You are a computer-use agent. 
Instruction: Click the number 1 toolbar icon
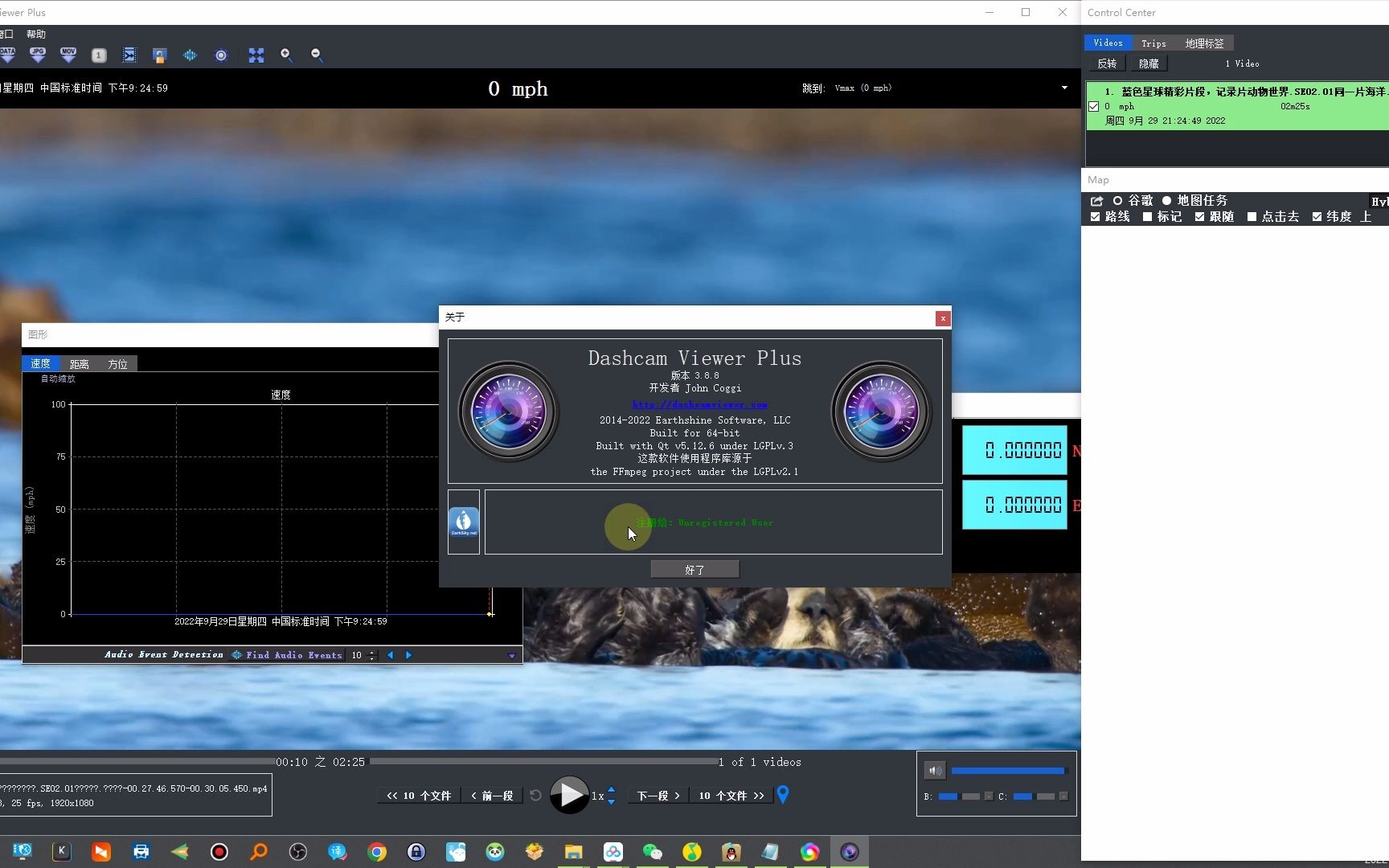(99, 55)
